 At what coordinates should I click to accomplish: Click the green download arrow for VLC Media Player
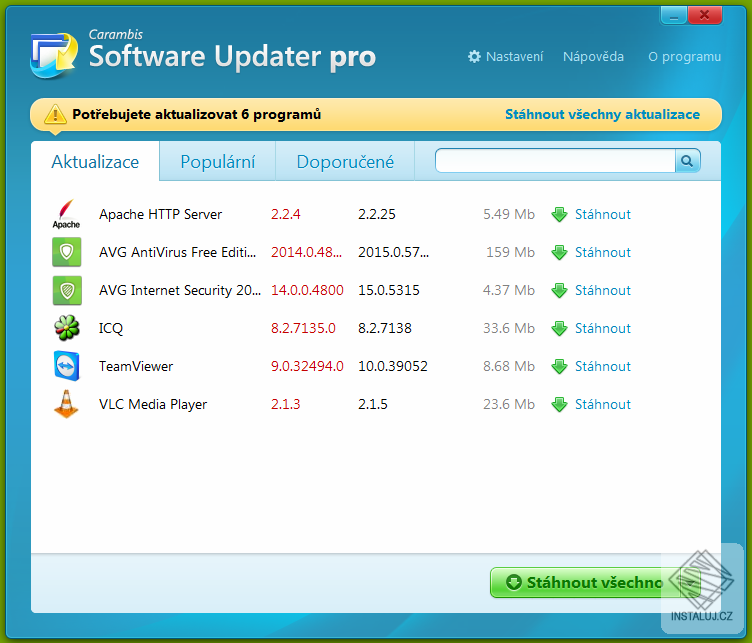559,404
